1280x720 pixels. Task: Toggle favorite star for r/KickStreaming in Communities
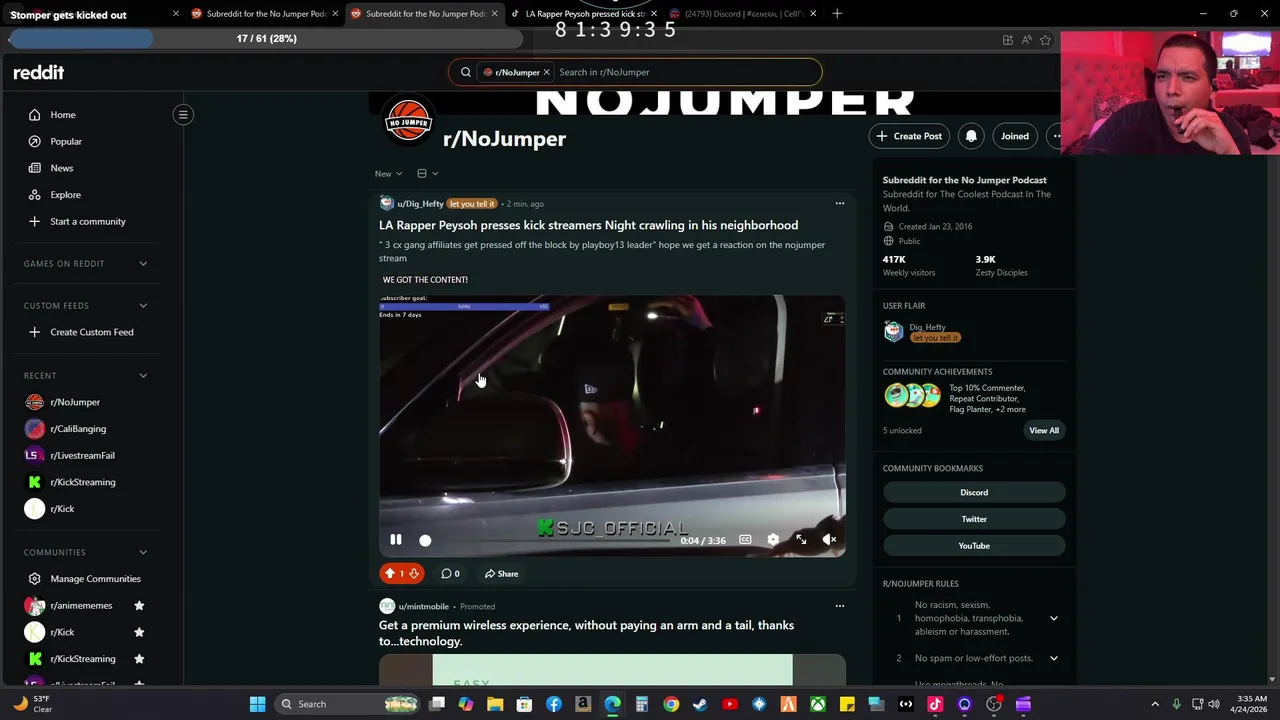click(139, 659)
